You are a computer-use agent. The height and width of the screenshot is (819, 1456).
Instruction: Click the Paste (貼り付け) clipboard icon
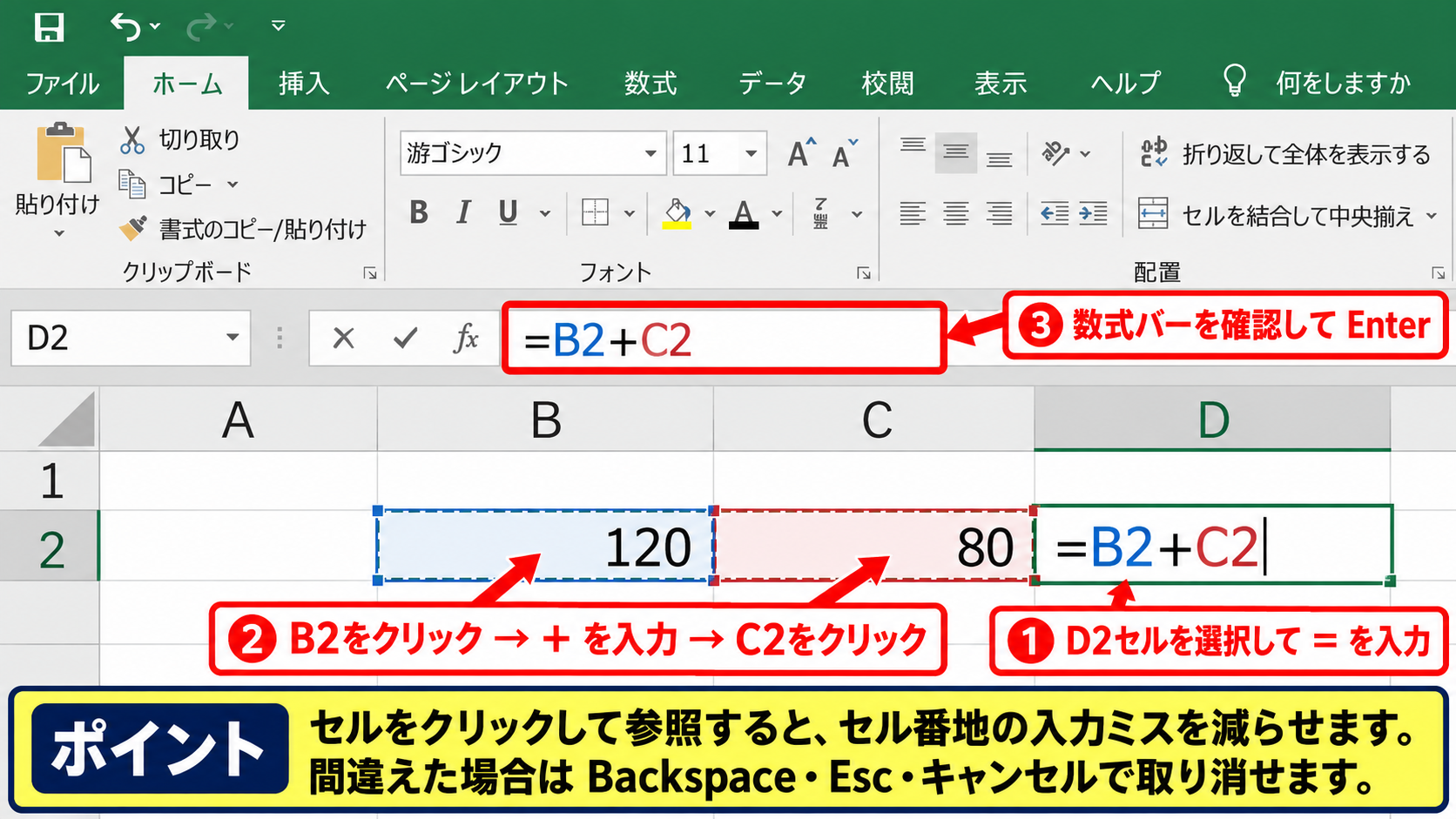point(63,153)
